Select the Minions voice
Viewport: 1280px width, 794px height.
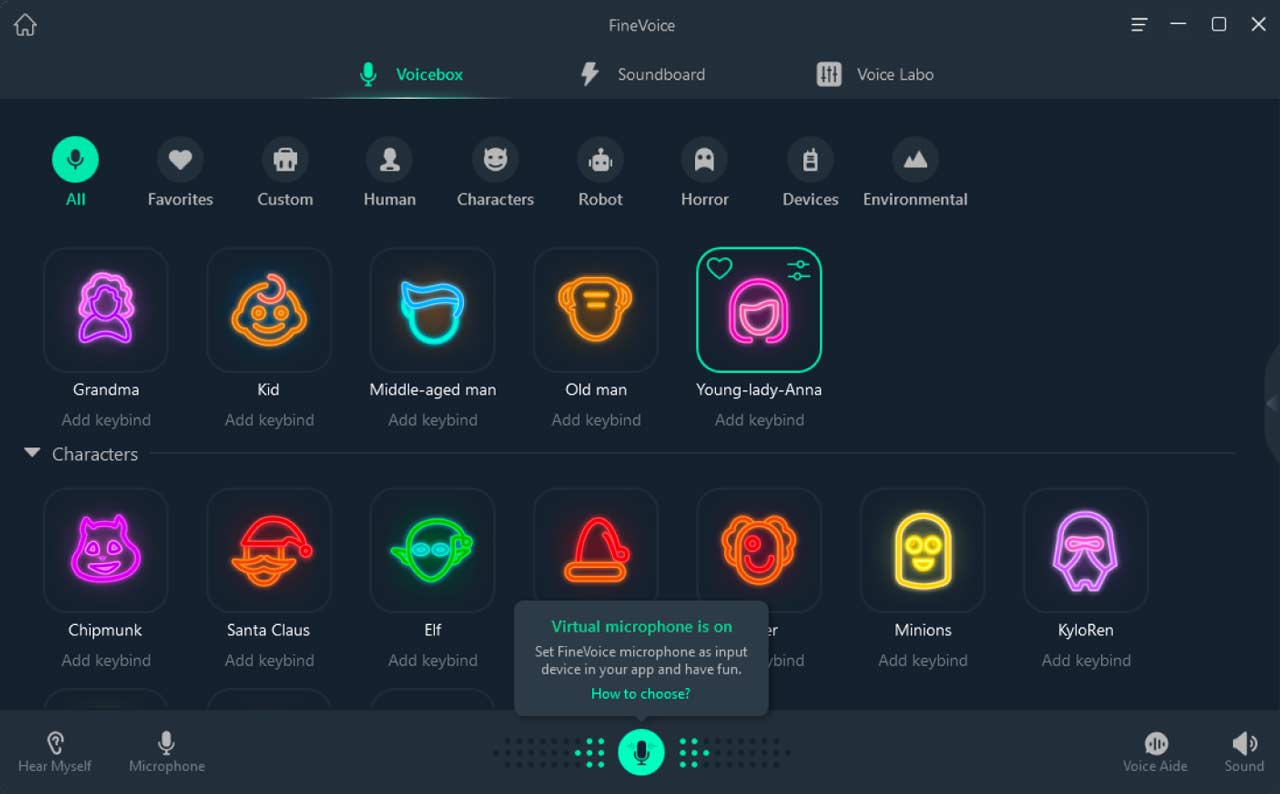coord(923,550)
